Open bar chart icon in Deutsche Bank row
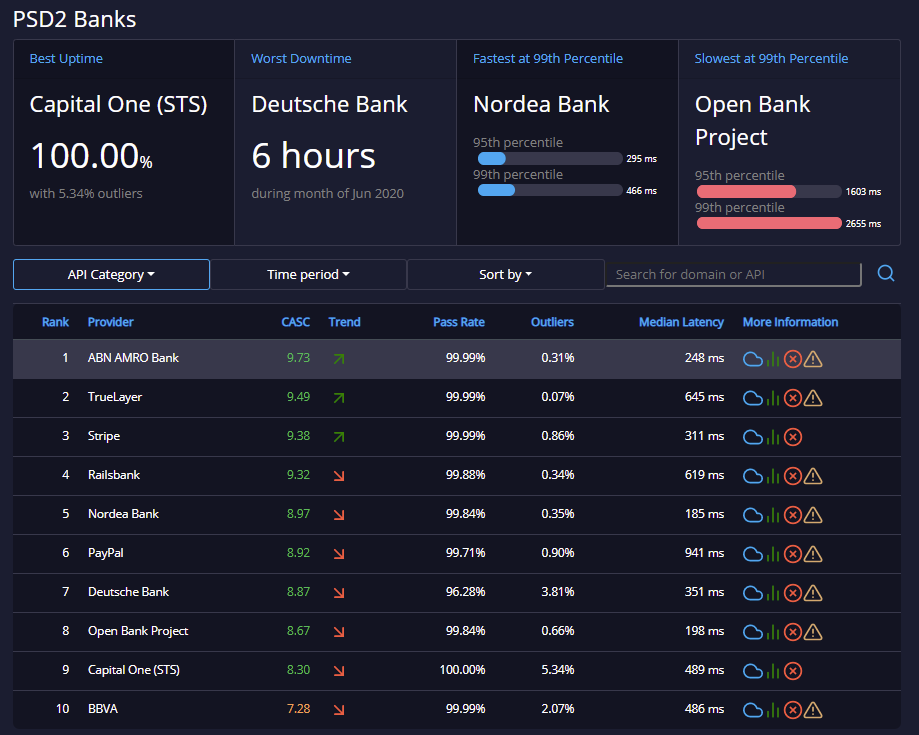This screenshot has height=735, width=919. (773, 593)
